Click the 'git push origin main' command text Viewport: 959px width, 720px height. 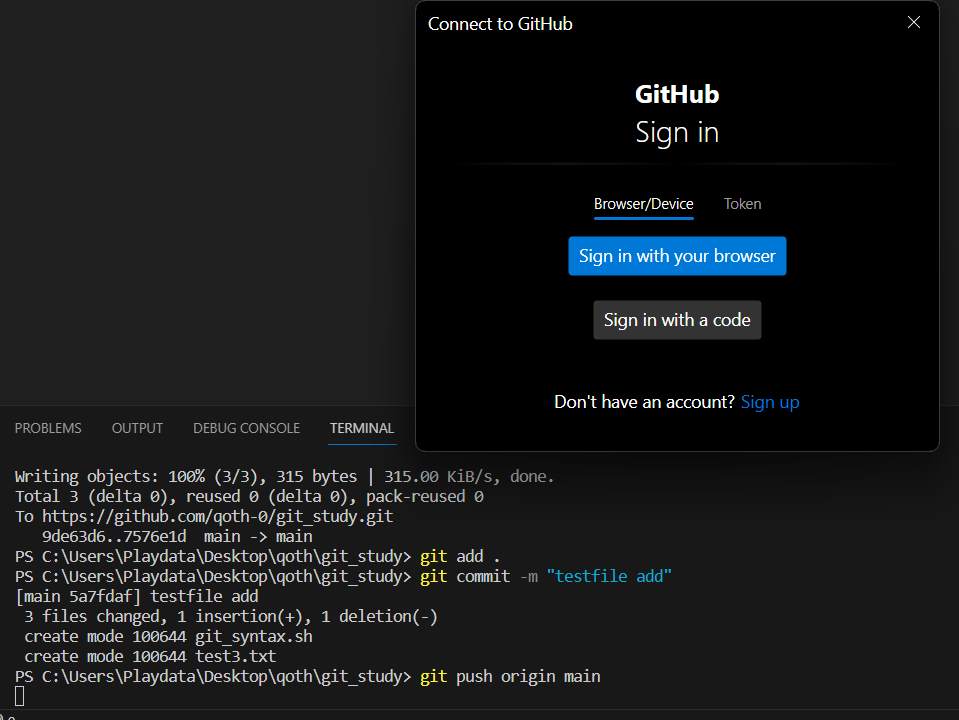click(x=510, y=677)
